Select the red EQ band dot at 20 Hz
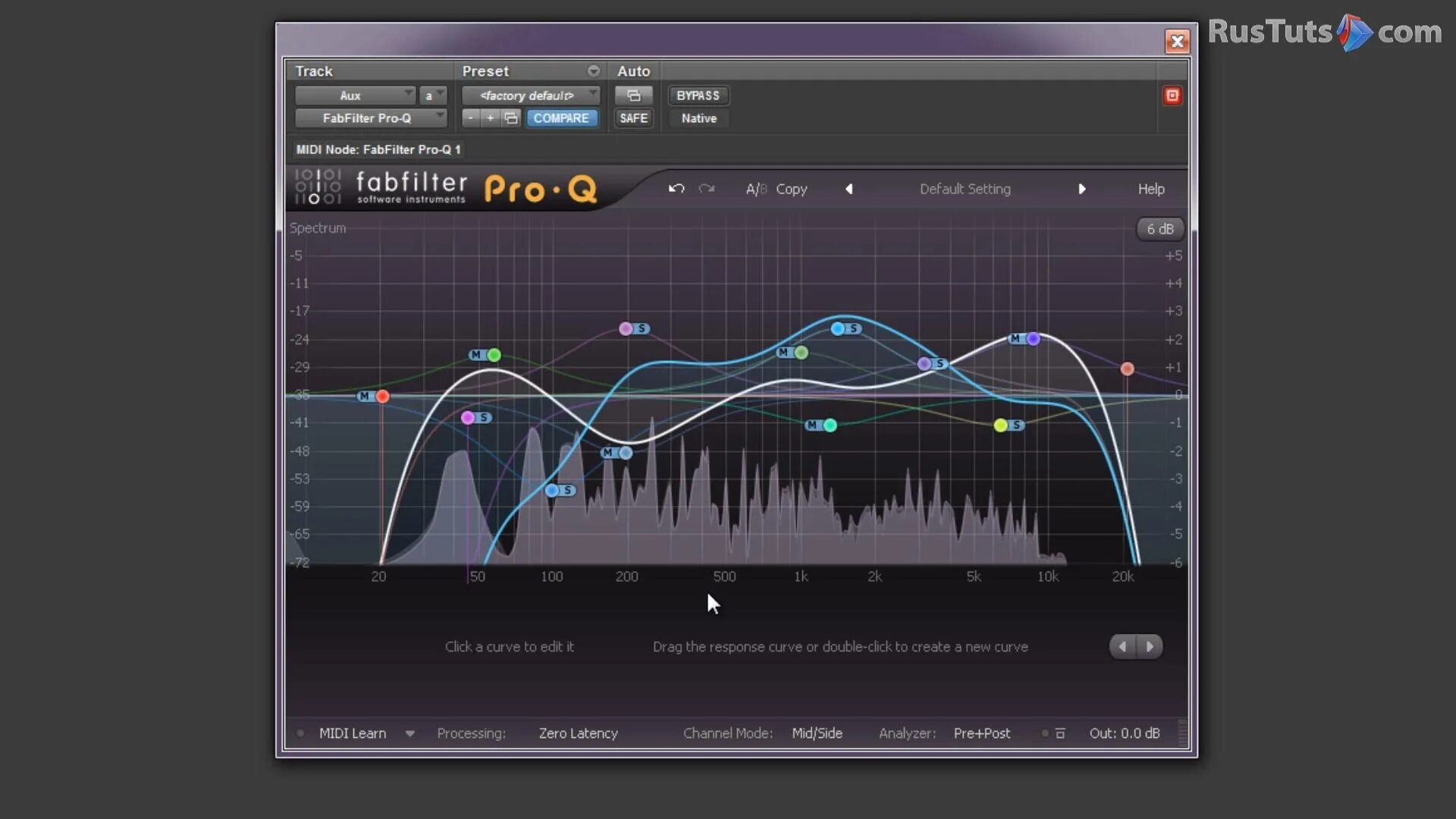Viewport: 1456px width, 819px height. tap(383, 396)
